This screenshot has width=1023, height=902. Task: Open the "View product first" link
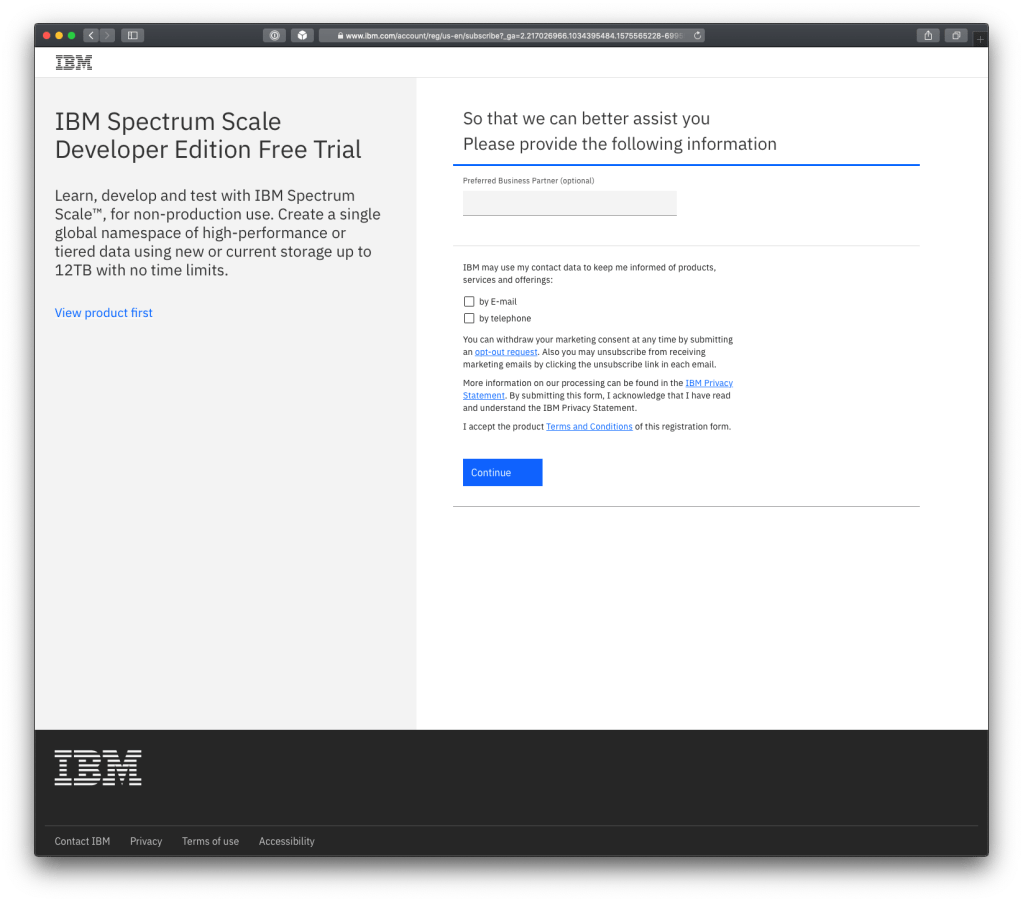pos(104,313)
